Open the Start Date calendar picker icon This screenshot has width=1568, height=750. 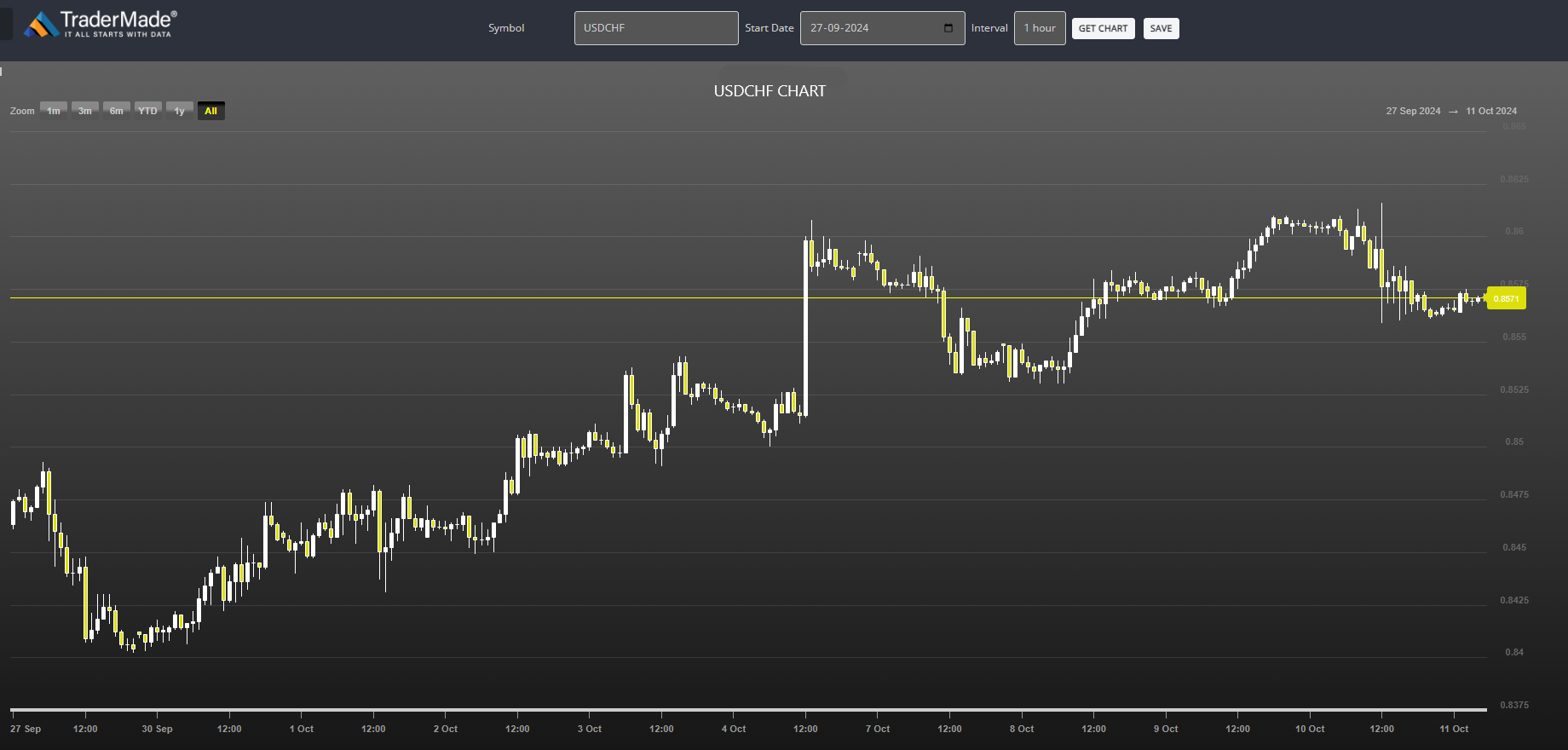(948, 28)
